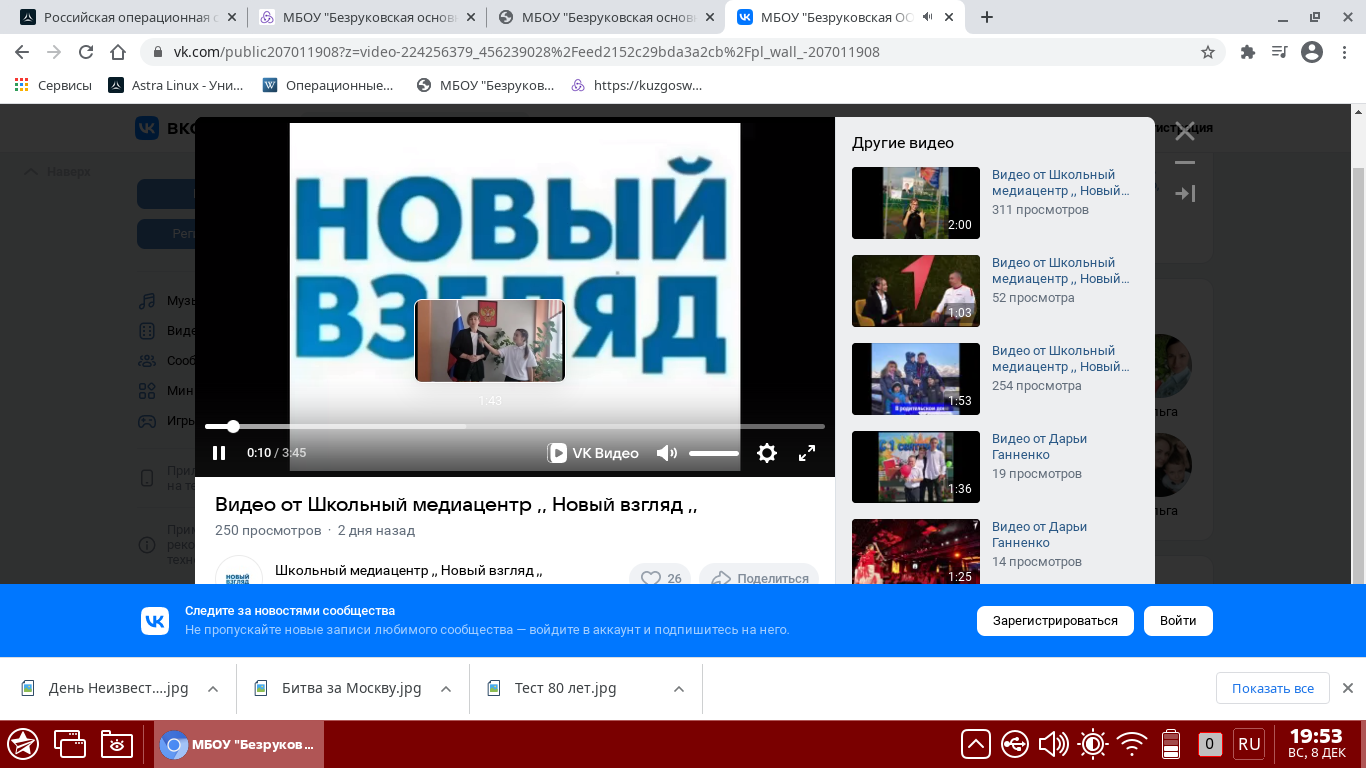This screenshot has height=768, width=1366.
Task: Open Дарьи Ганненко video with 14 просмотров
Action: (1039, 535)
